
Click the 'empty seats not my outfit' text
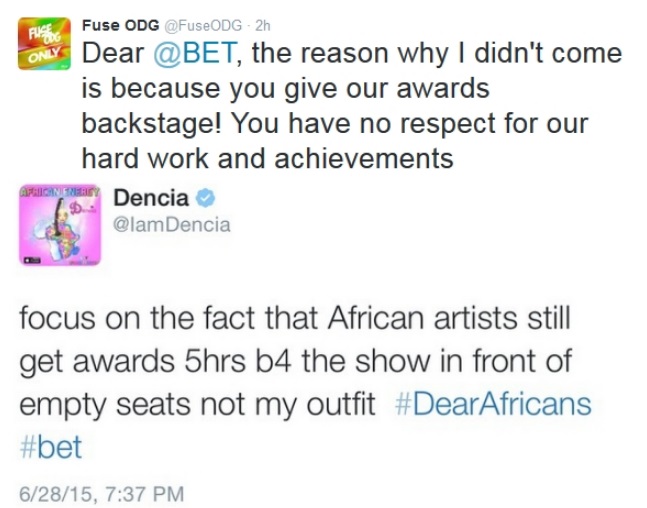197,404
